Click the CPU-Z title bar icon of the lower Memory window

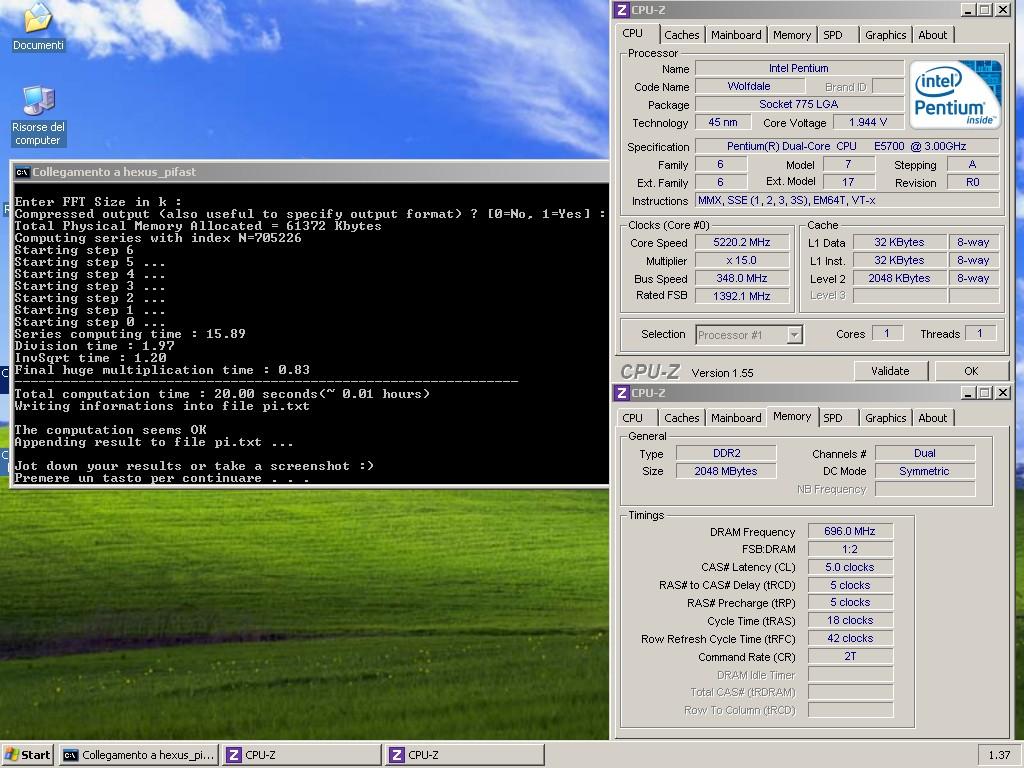pyautogui.click(x=622, y=392)
